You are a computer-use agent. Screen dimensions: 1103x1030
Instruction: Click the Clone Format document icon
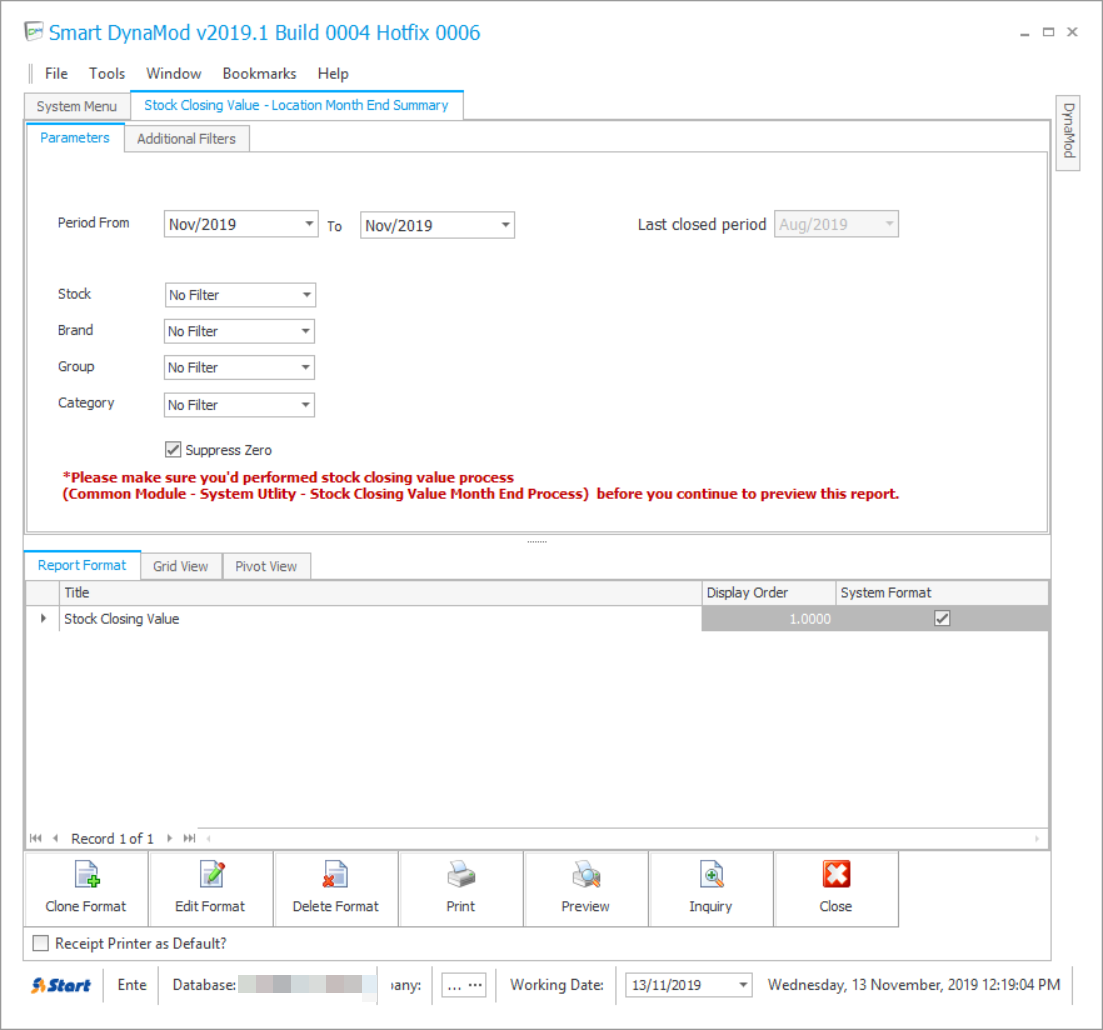point(87,875)
